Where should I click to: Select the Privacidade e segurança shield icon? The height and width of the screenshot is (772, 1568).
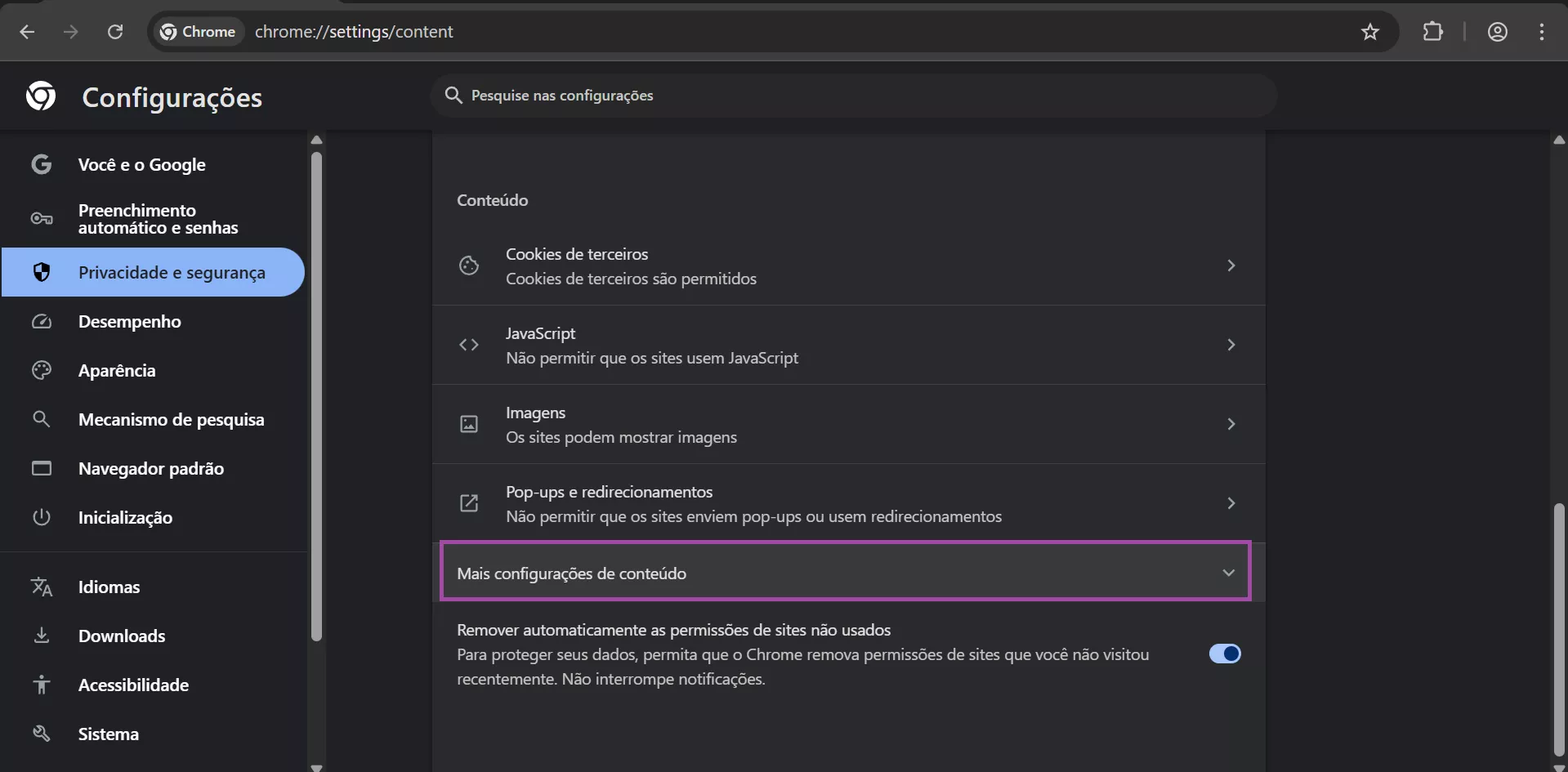pos(42,272)
